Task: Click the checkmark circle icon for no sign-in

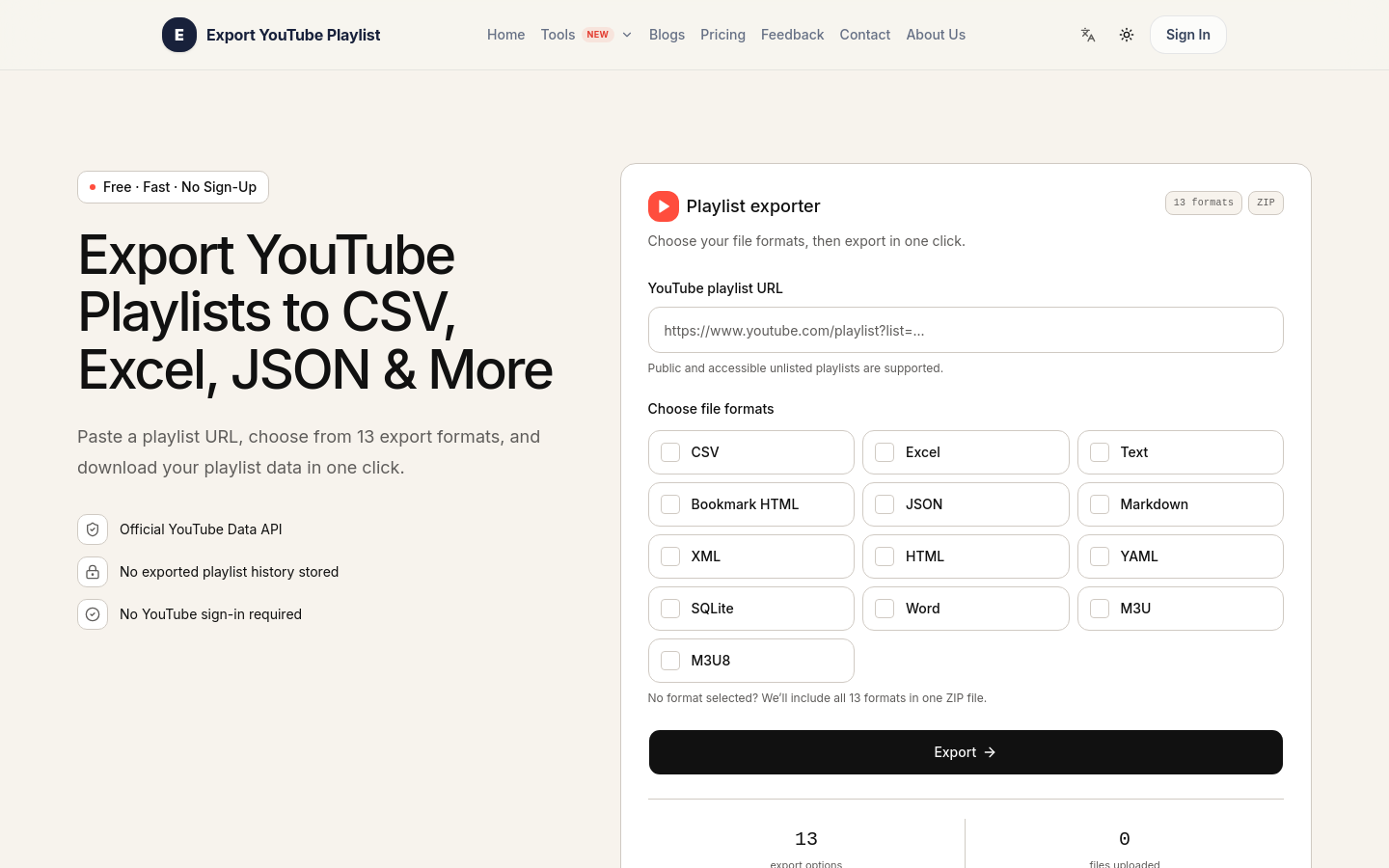Action: click(x=93, y=614)
